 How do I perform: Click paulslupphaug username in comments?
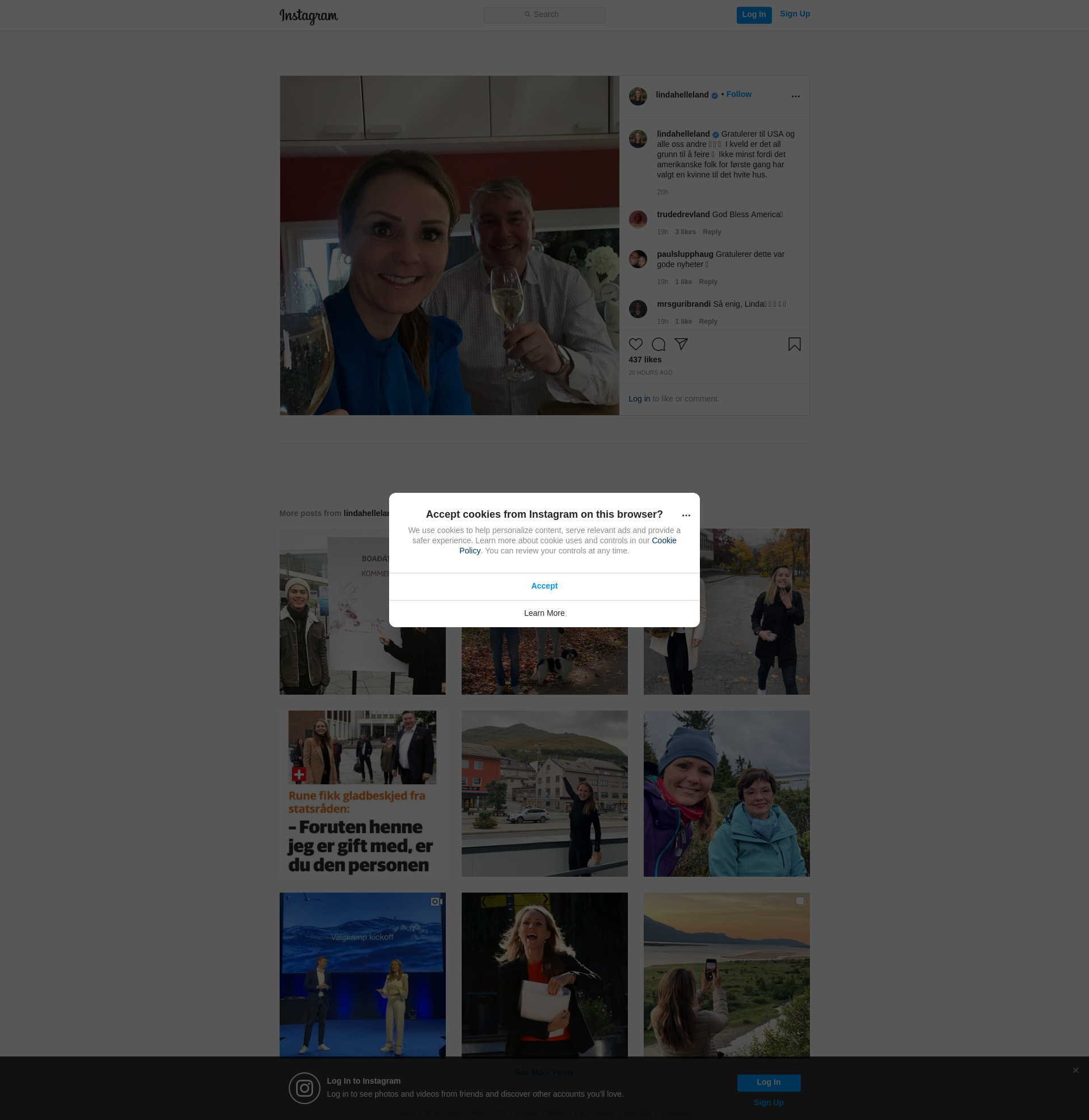(685, 255)
